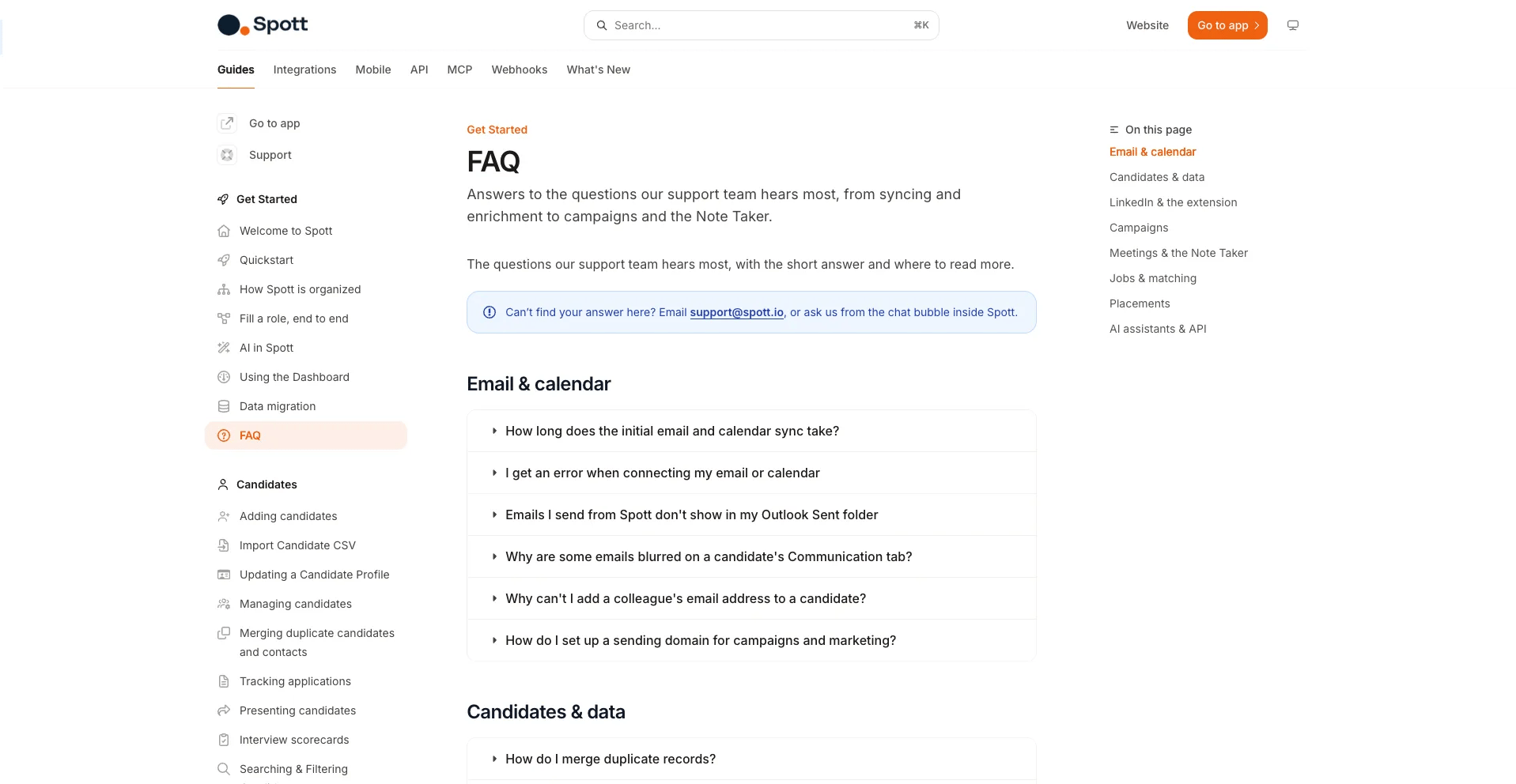The image size is (1516, 784).
Task: Click the Updating a Candidate Profile icon
Action: (224, 575)
